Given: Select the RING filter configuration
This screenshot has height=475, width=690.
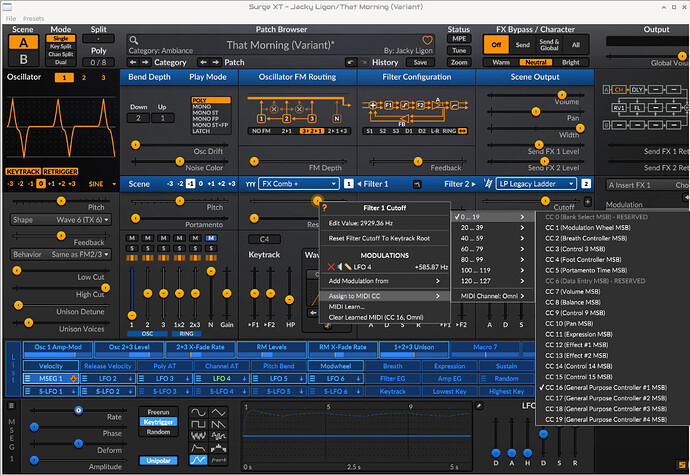Looking at the screenshot, I should 449,131.
